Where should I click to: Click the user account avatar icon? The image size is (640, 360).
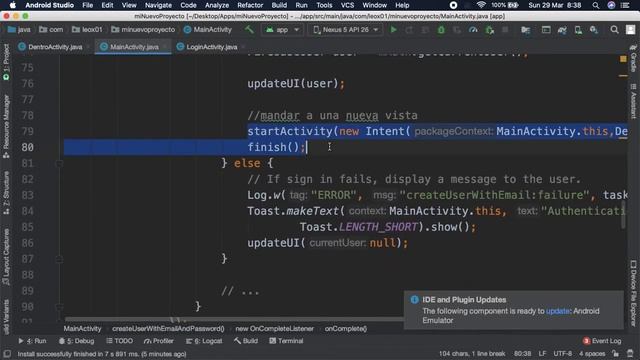pos(631,30)
